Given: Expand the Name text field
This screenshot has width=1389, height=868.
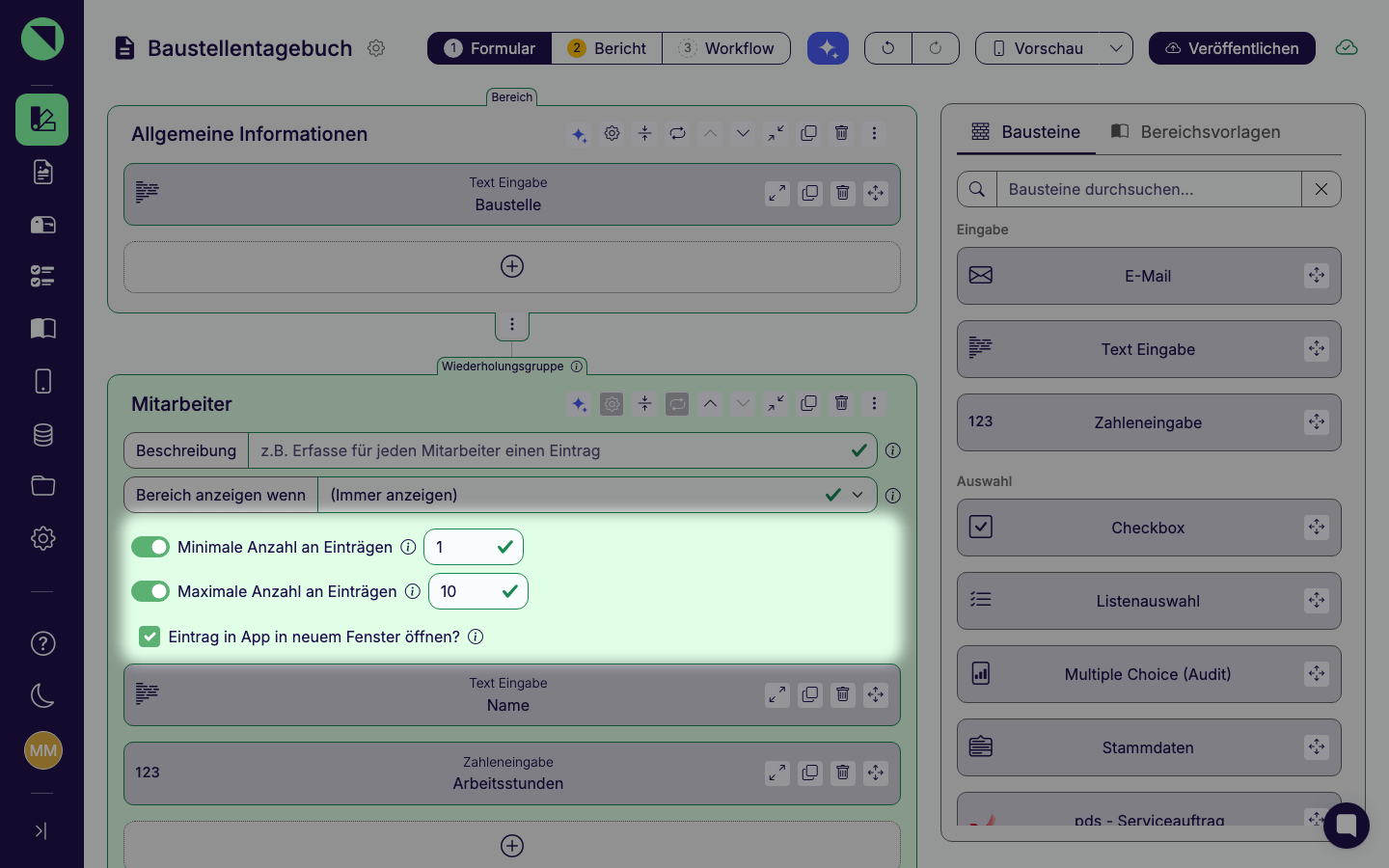Looking at the screenshot, I should click(x=777, y=694).
